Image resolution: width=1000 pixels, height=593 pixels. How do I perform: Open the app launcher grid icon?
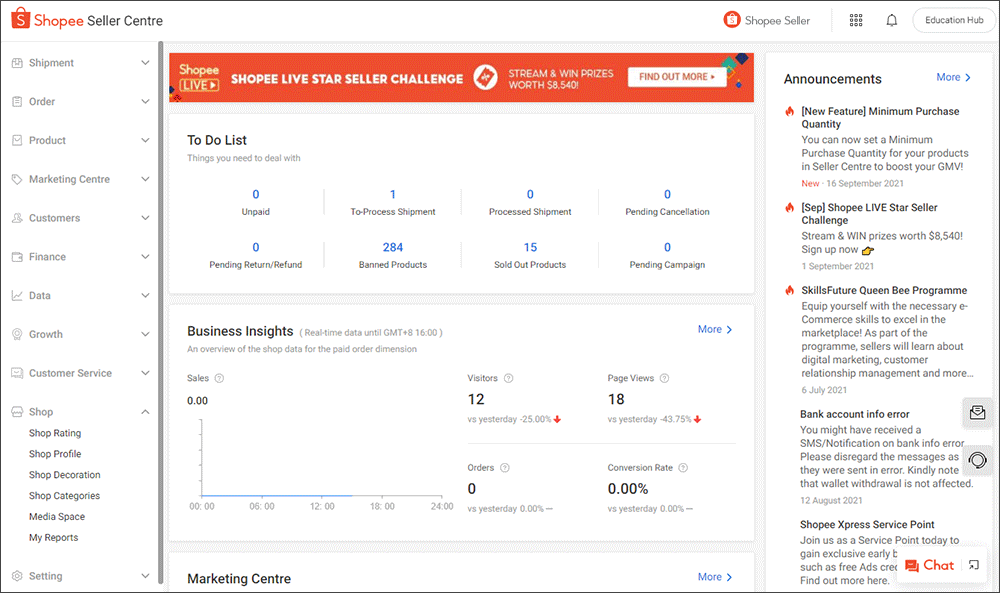click(x=856, y=19)
